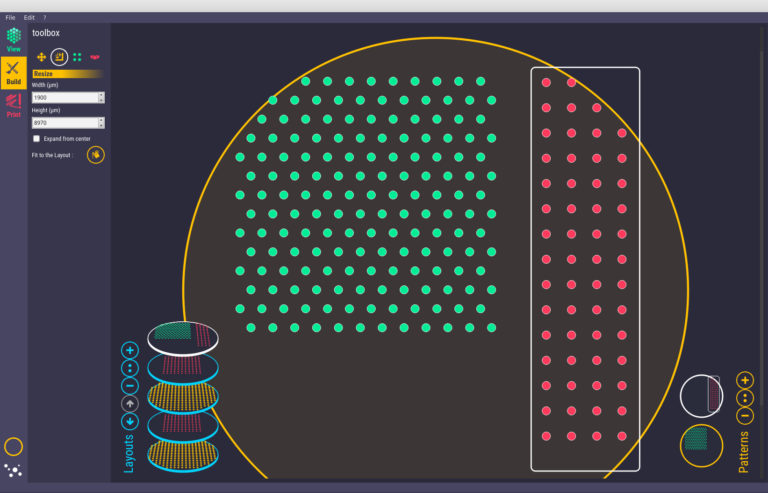
Task: Decrease Height using the down stepper arrow
Action: [101, 125]
